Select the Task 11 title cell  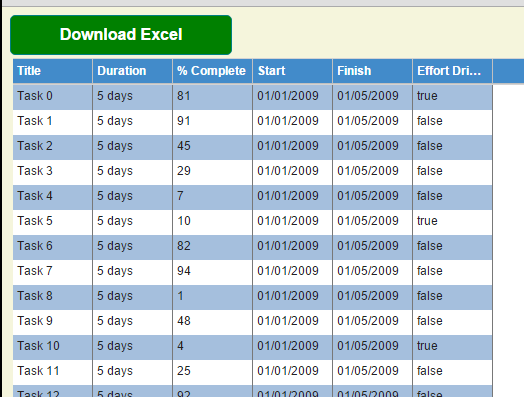[53, 373]
